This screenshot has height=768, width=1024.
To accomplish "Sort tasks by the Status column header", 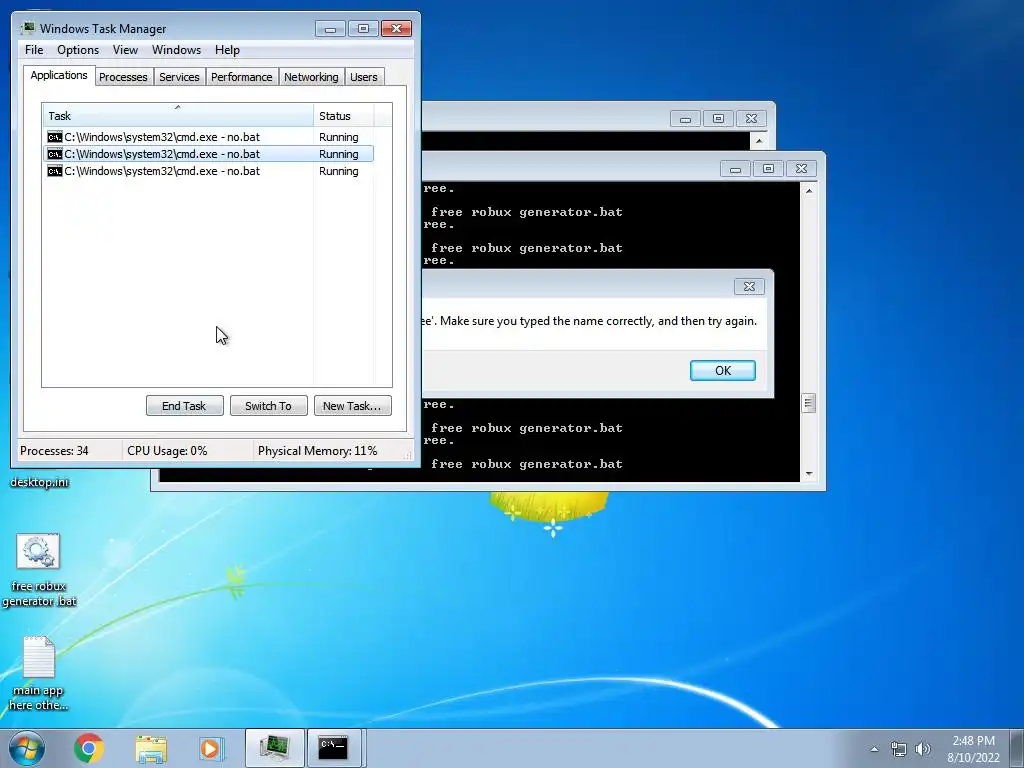I will tap(344, 116).
